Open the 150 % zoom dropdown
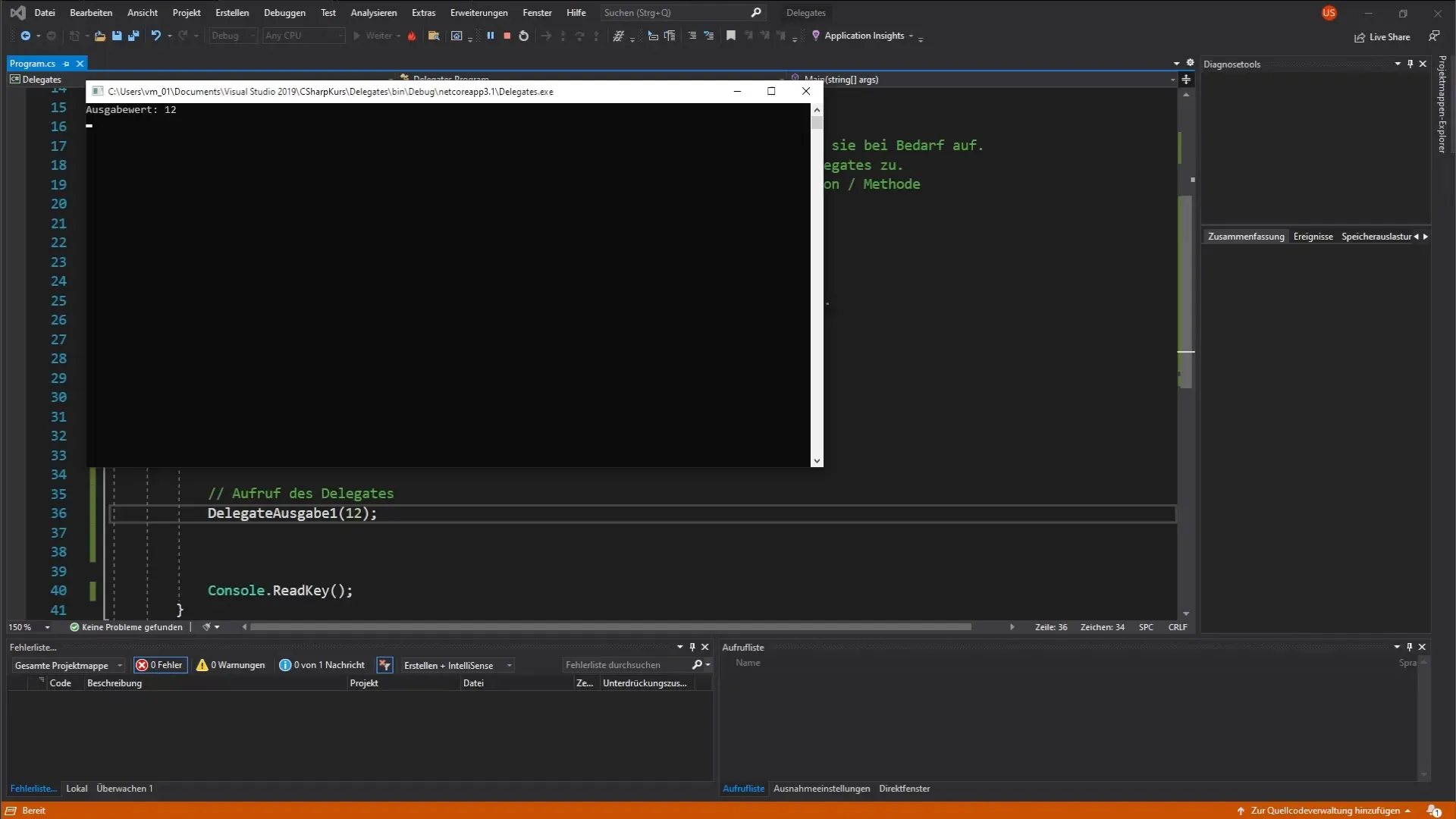The image size is (1456, 819). point(29,627)
